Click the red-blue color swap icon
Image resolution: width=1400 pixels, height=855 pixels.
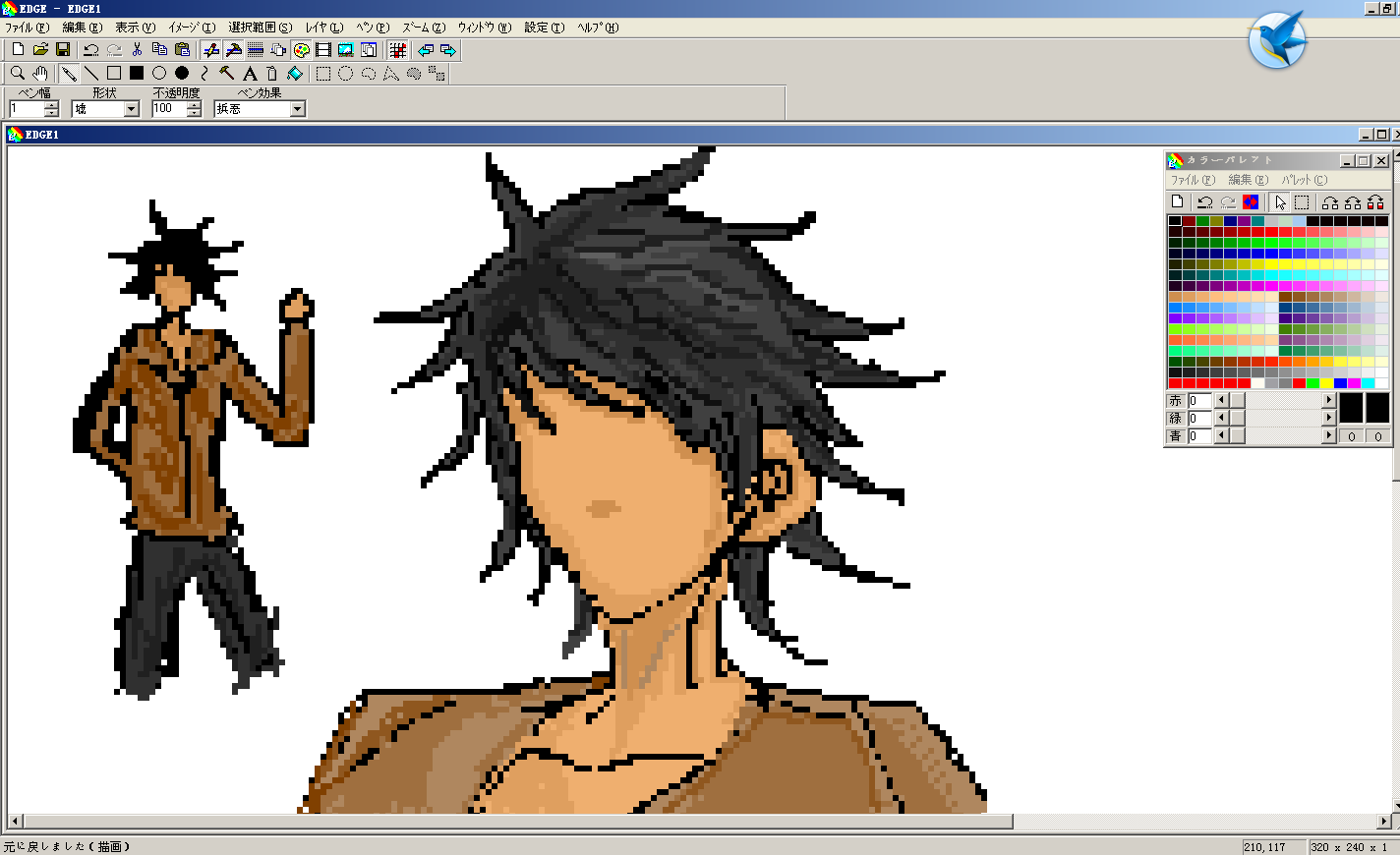[x=1251, y=202]
